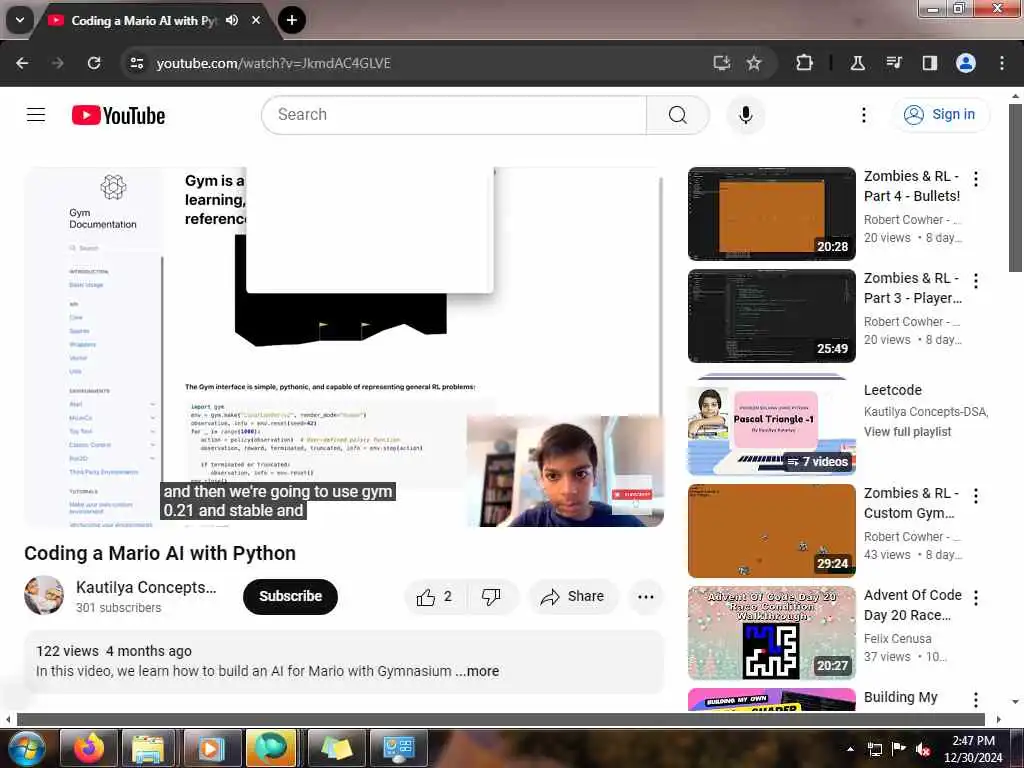Image resolution: width=1024 pixels, height=768 pixels.
Task: Show hidden system tray icons
Action: pyautogui.click(x=850, y=749)
